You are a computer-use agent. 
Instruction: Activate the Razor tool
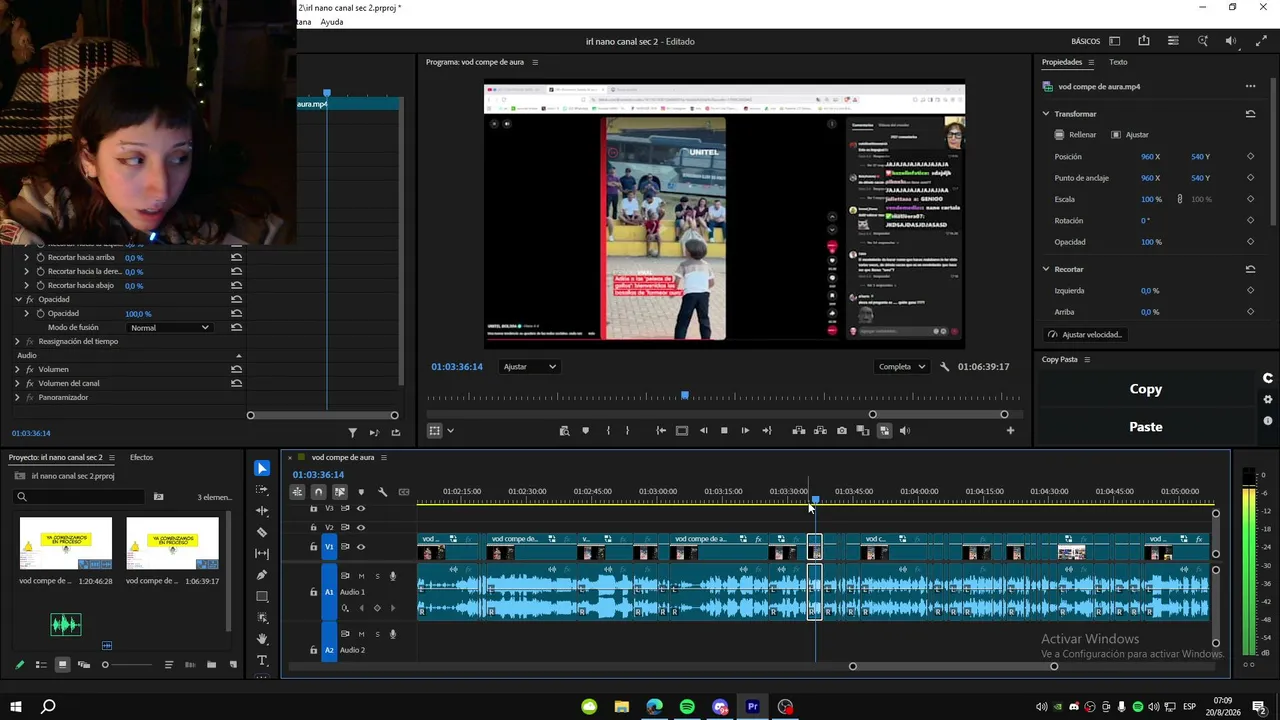(x=262, y=532)
